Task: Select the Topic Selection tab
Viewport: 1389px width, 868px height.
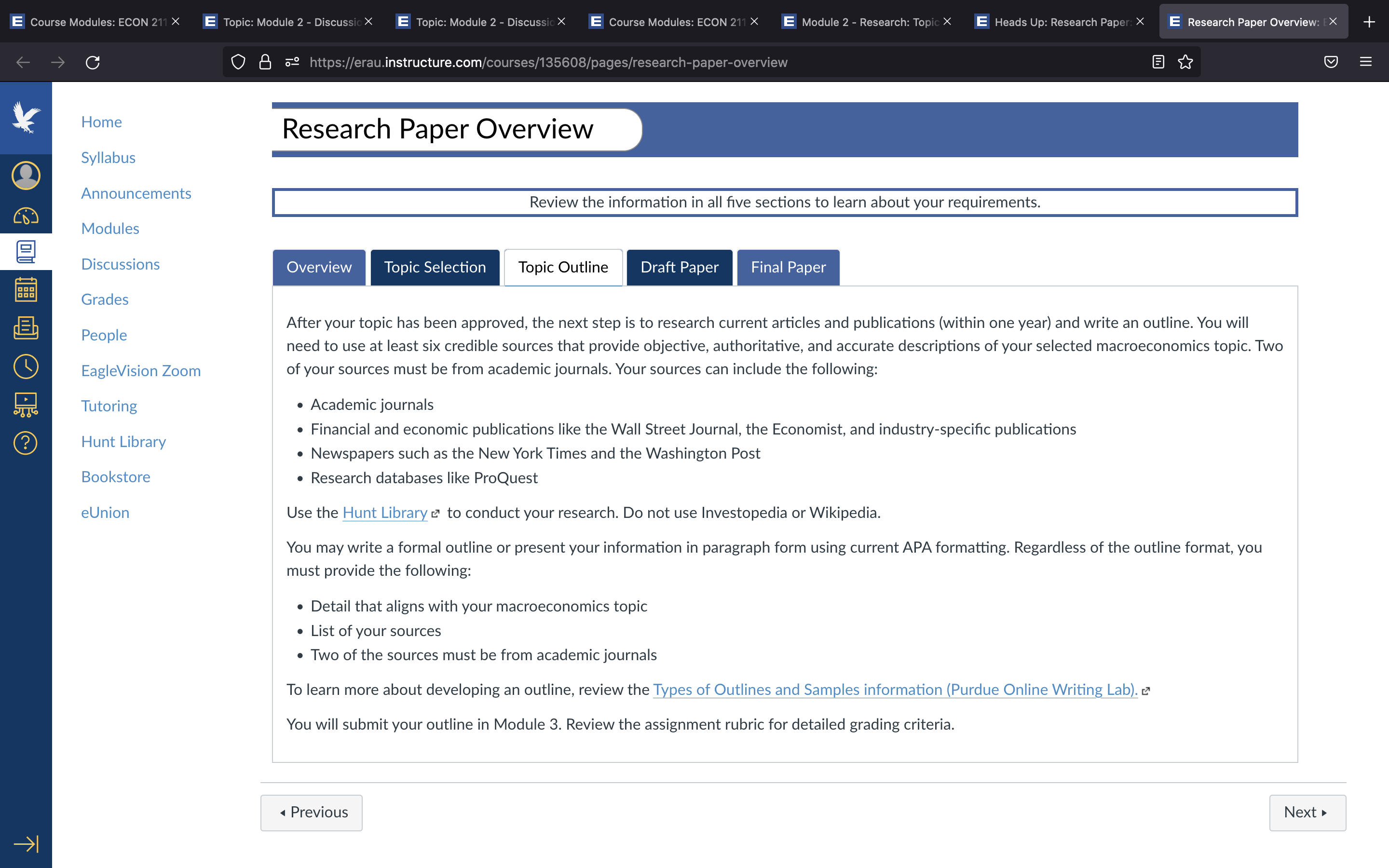Action: tap(435, 268)
